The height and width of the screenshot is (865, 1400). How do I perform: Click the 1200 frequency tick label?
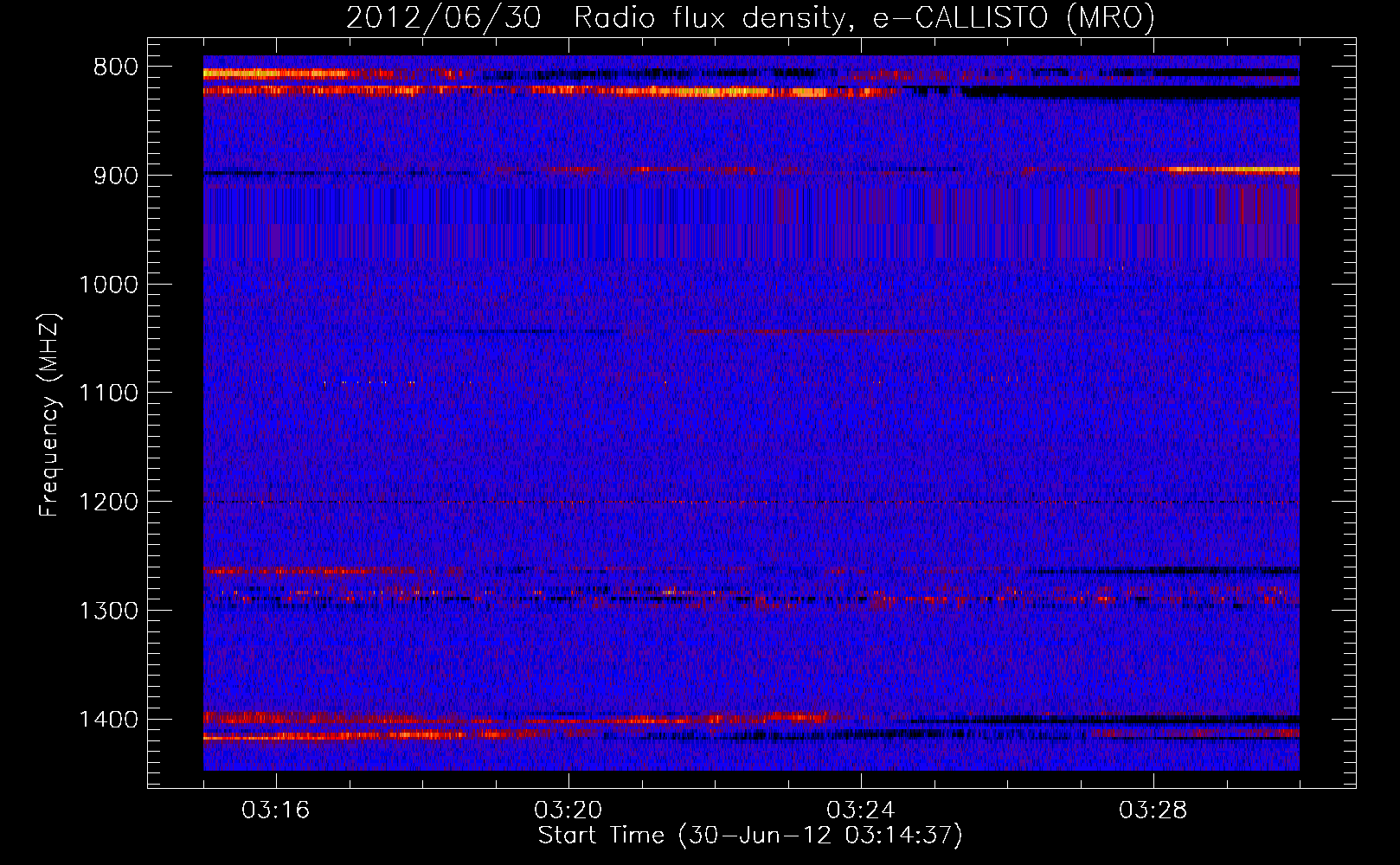pos(108,503)
